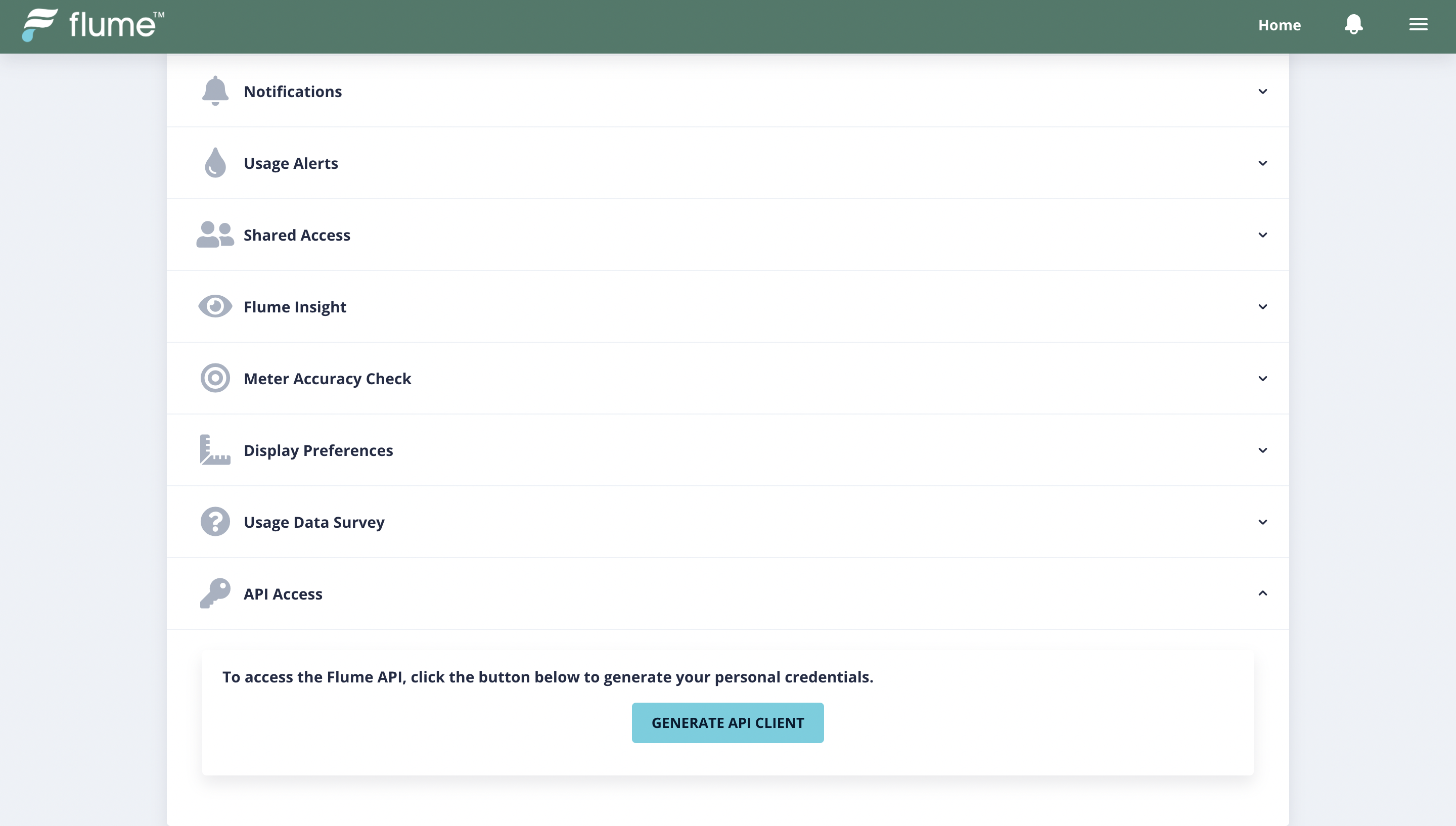This screenshot has height=826, width=1456.
Task: Expand the Notifications section chevron
Action: (x=1262, y=91)
